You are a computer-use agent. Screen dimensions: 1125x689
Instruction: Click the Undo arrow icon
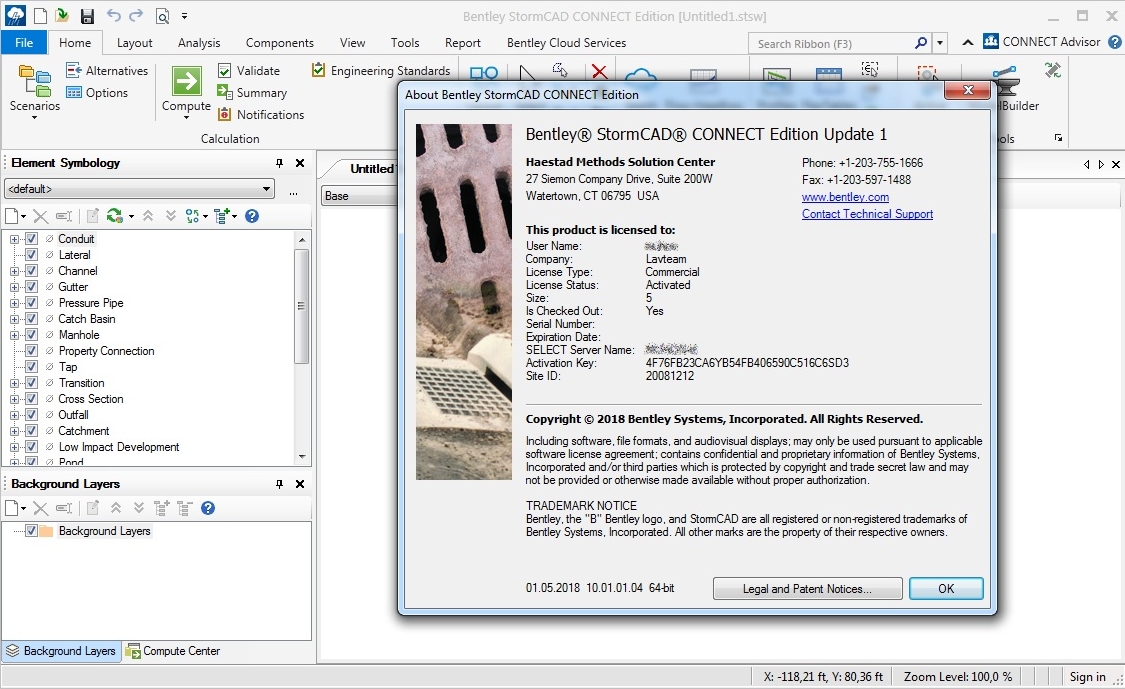(x=113, y=14)
